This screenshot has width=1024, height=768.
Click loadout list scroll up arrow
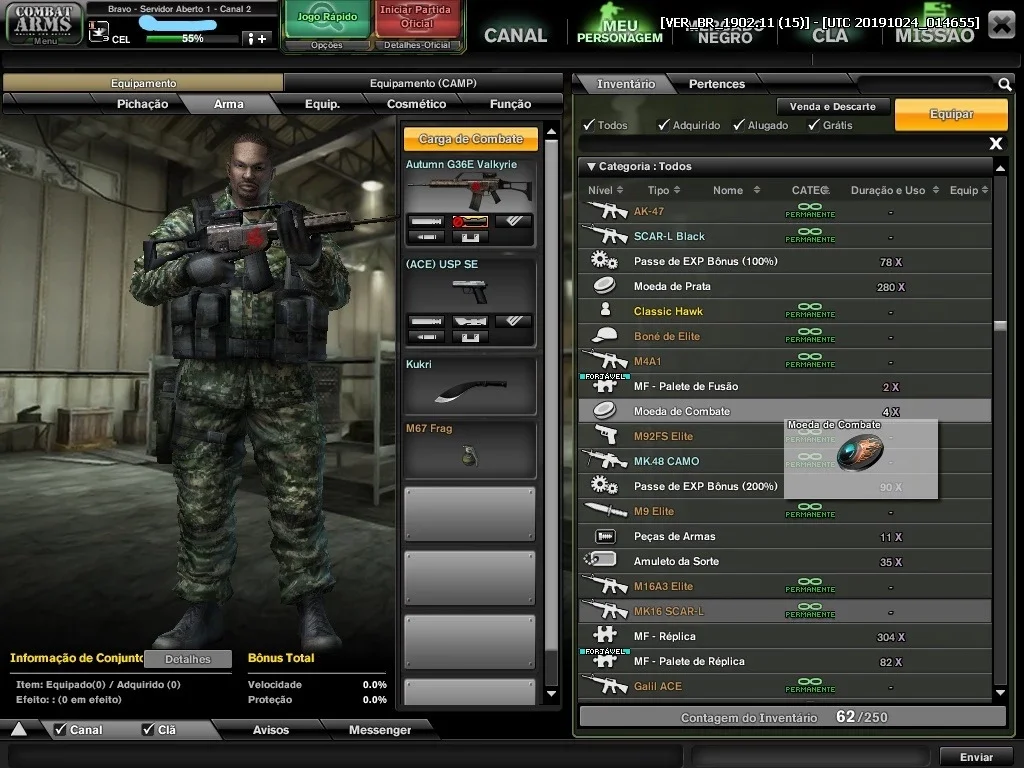click(552, 132)
